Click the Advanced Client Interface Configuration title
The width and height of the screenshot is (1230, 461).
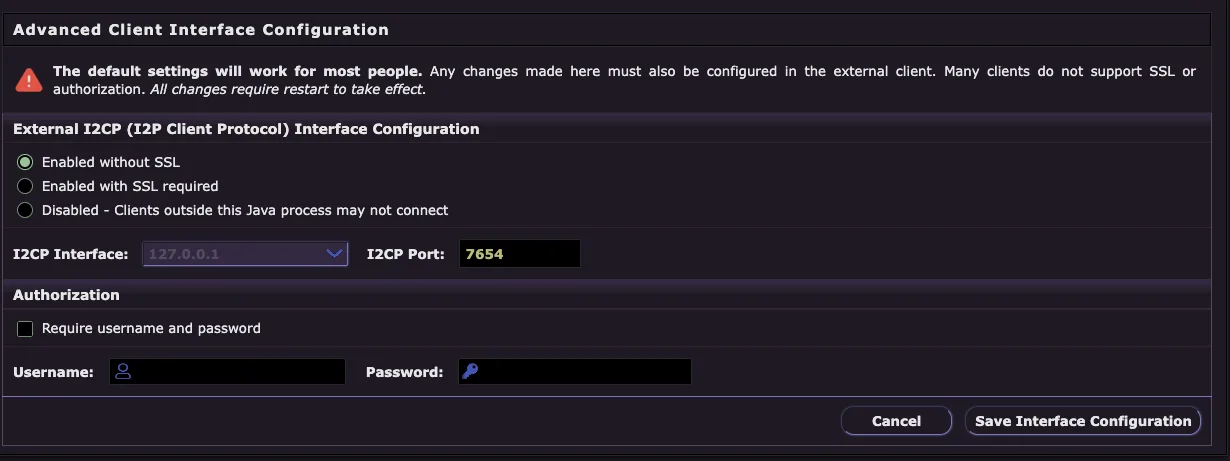[x=200, y=30]
